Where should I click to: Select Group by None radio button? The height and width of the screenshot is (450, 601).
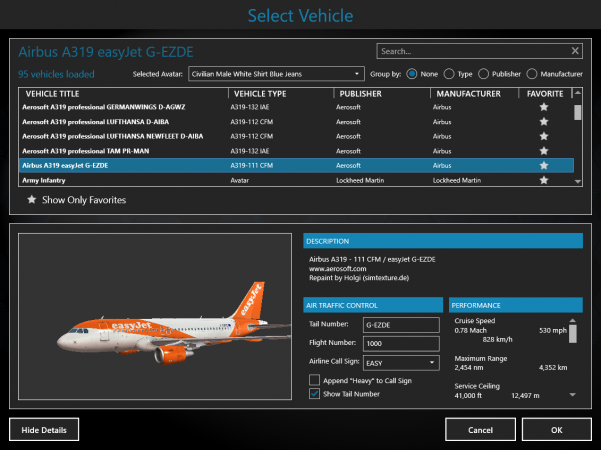(412, 74)
